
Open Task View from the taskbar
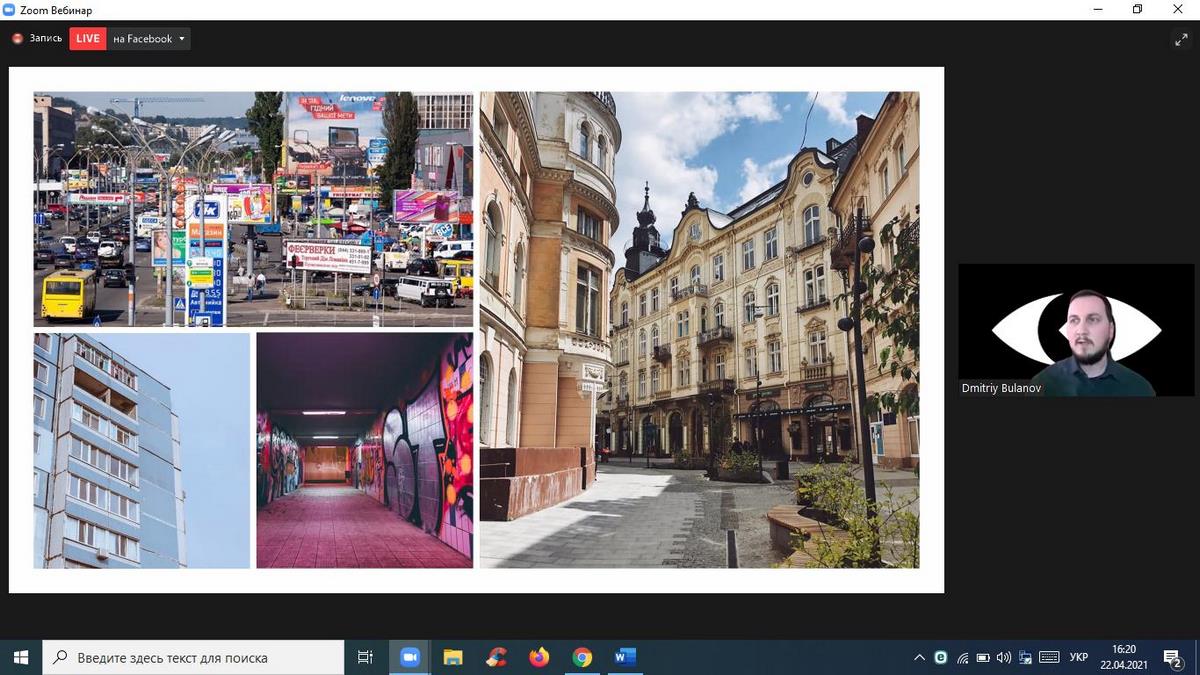point(365,657)
